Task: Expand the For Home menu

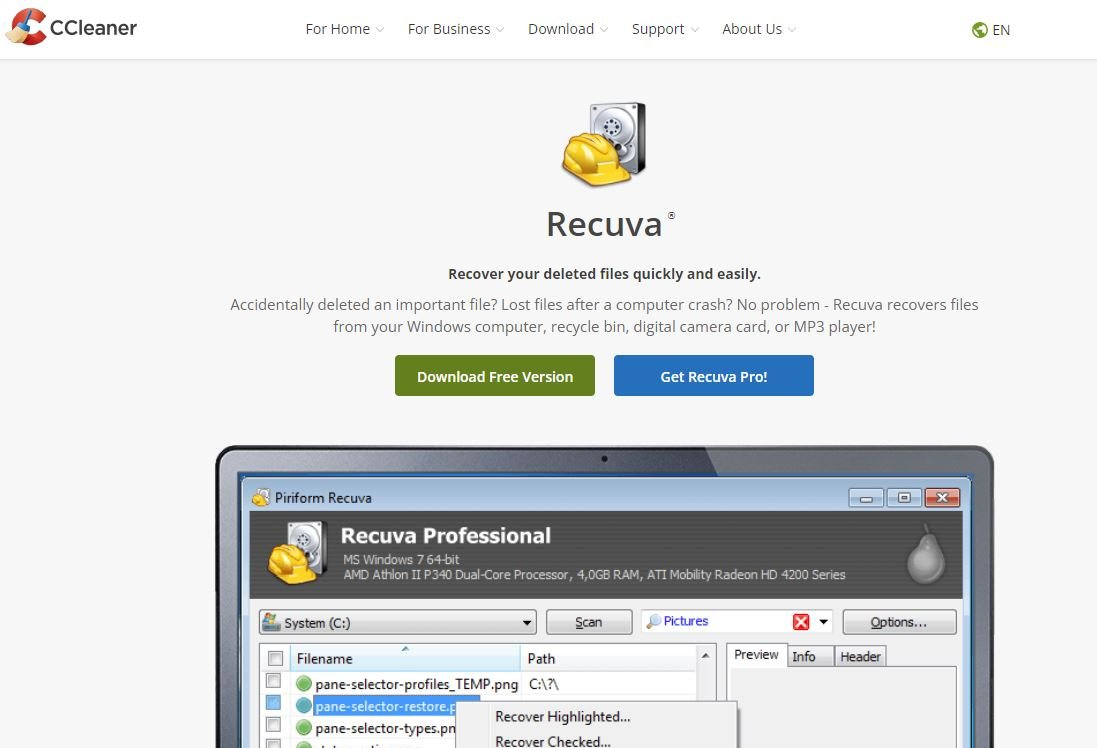Action: (345, 29)
